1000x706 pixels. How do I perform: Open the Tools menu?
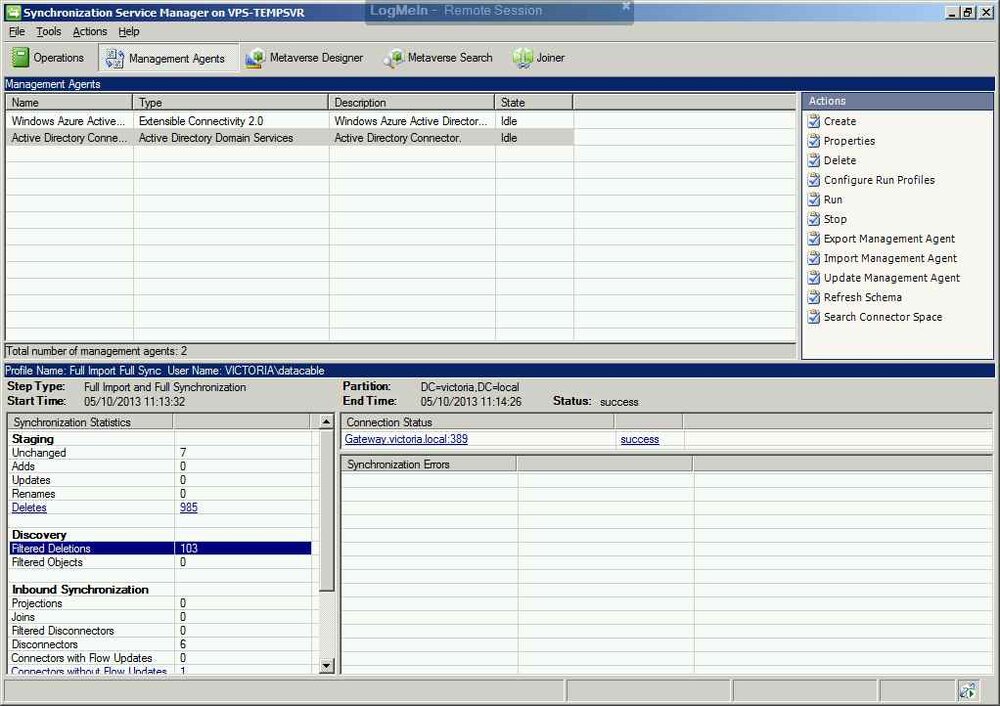pos(48,31)
